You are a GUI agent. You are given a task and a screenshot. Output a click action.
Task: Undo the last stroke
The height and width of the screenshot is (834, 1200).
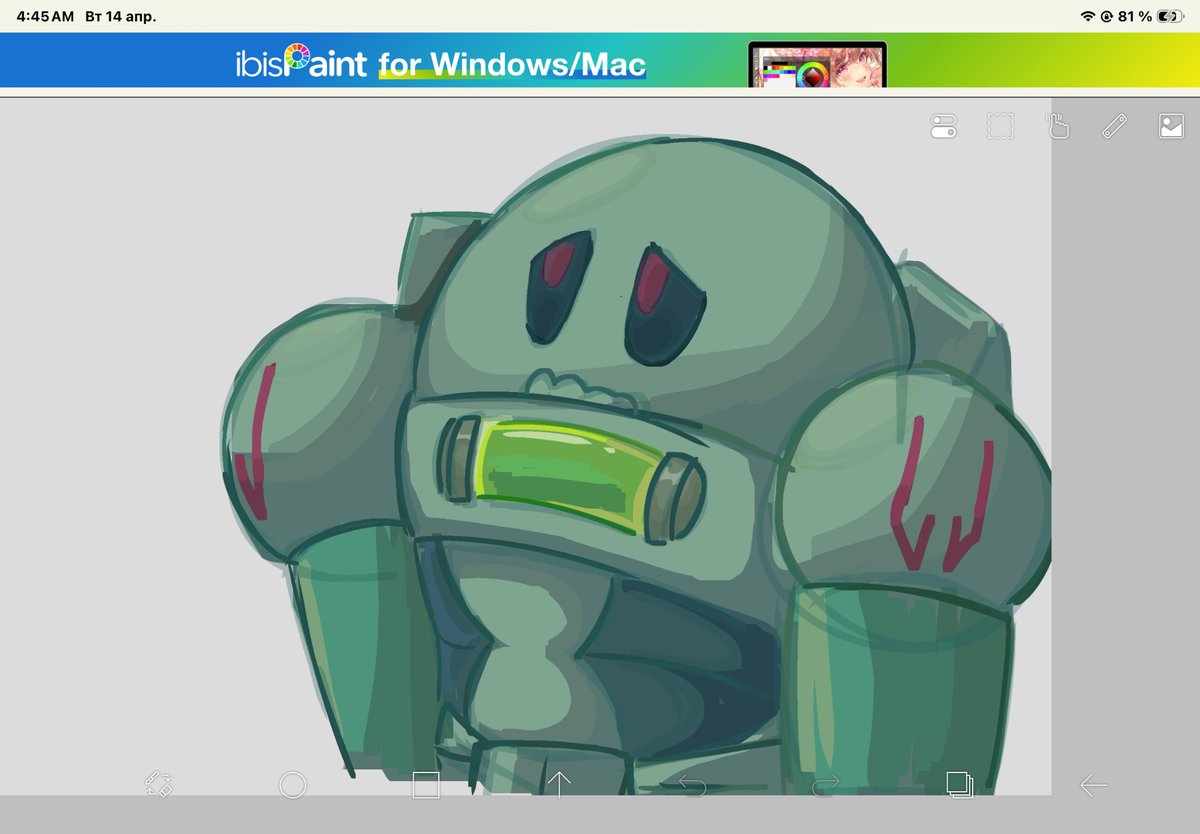click(692, 785)
